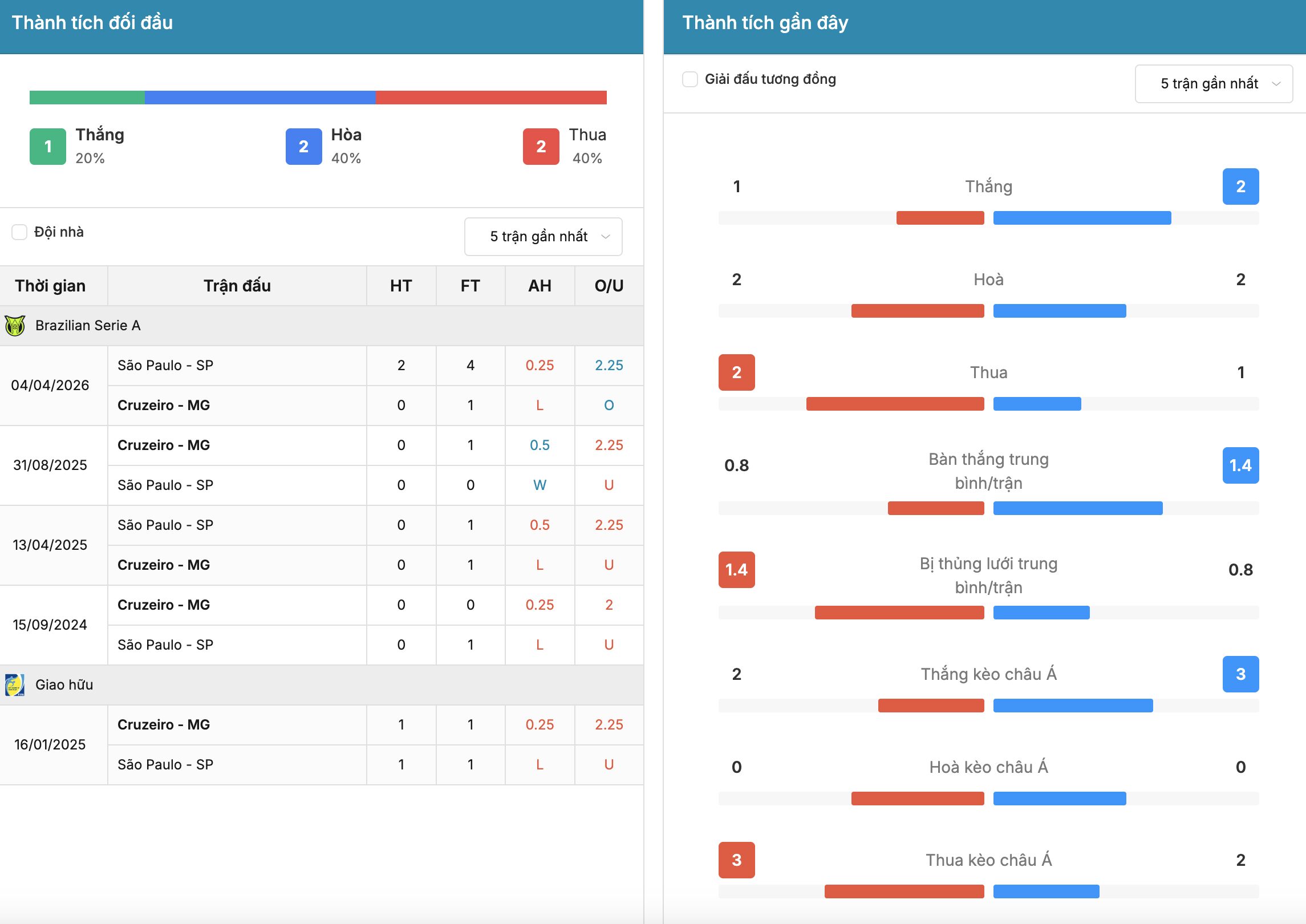Select the 31/08/2025 match date
The width and height of the screenshot is (1306, 924).
50,465
